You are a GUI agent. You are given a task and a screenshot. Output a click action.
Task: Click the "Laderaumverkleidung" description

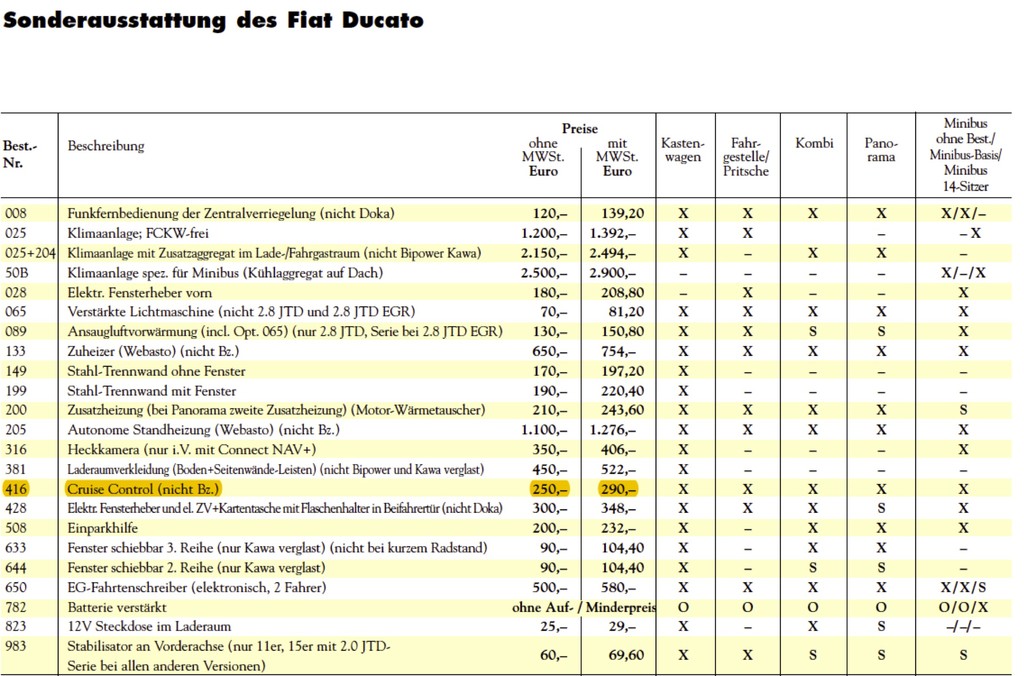276,470
